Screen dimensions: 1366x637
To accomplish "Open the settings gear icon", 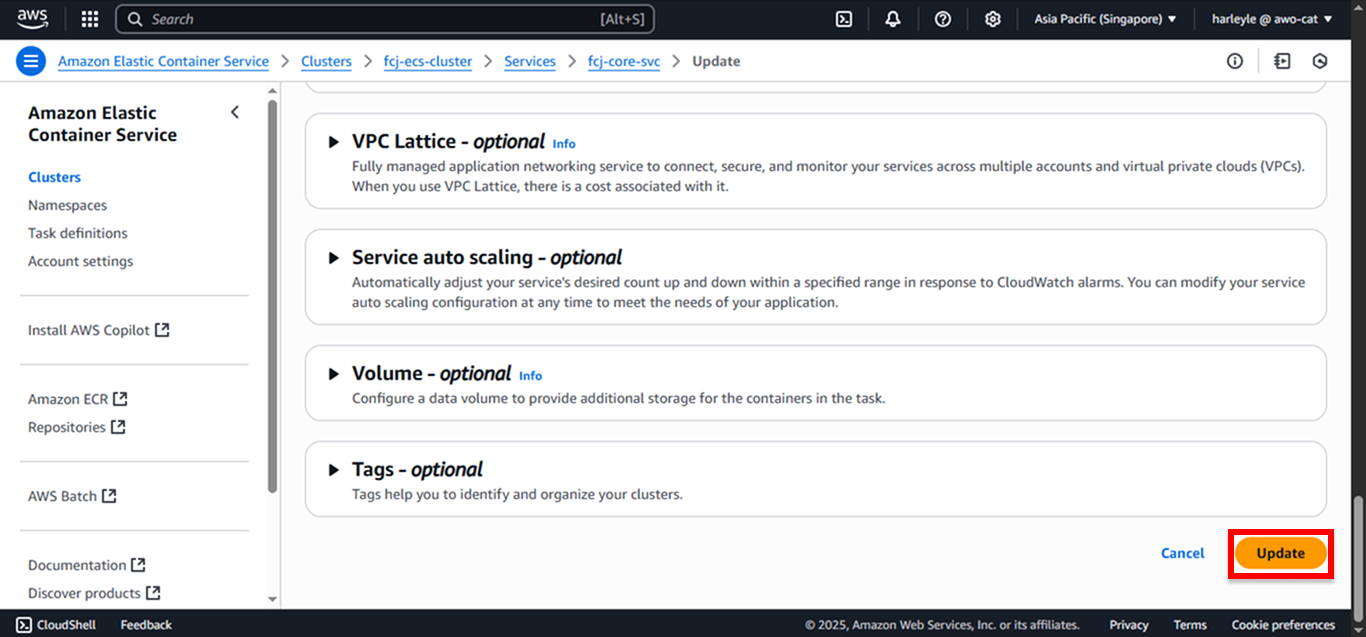I will 992,19.
